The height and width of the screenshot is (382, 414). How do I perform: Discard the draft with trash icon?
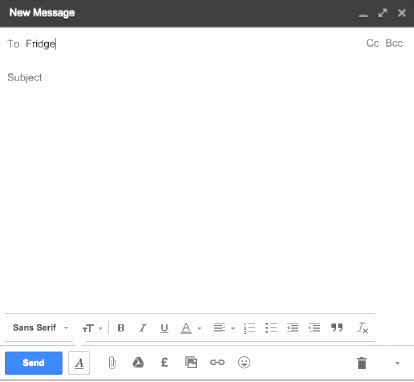click(x=362, y=363)
